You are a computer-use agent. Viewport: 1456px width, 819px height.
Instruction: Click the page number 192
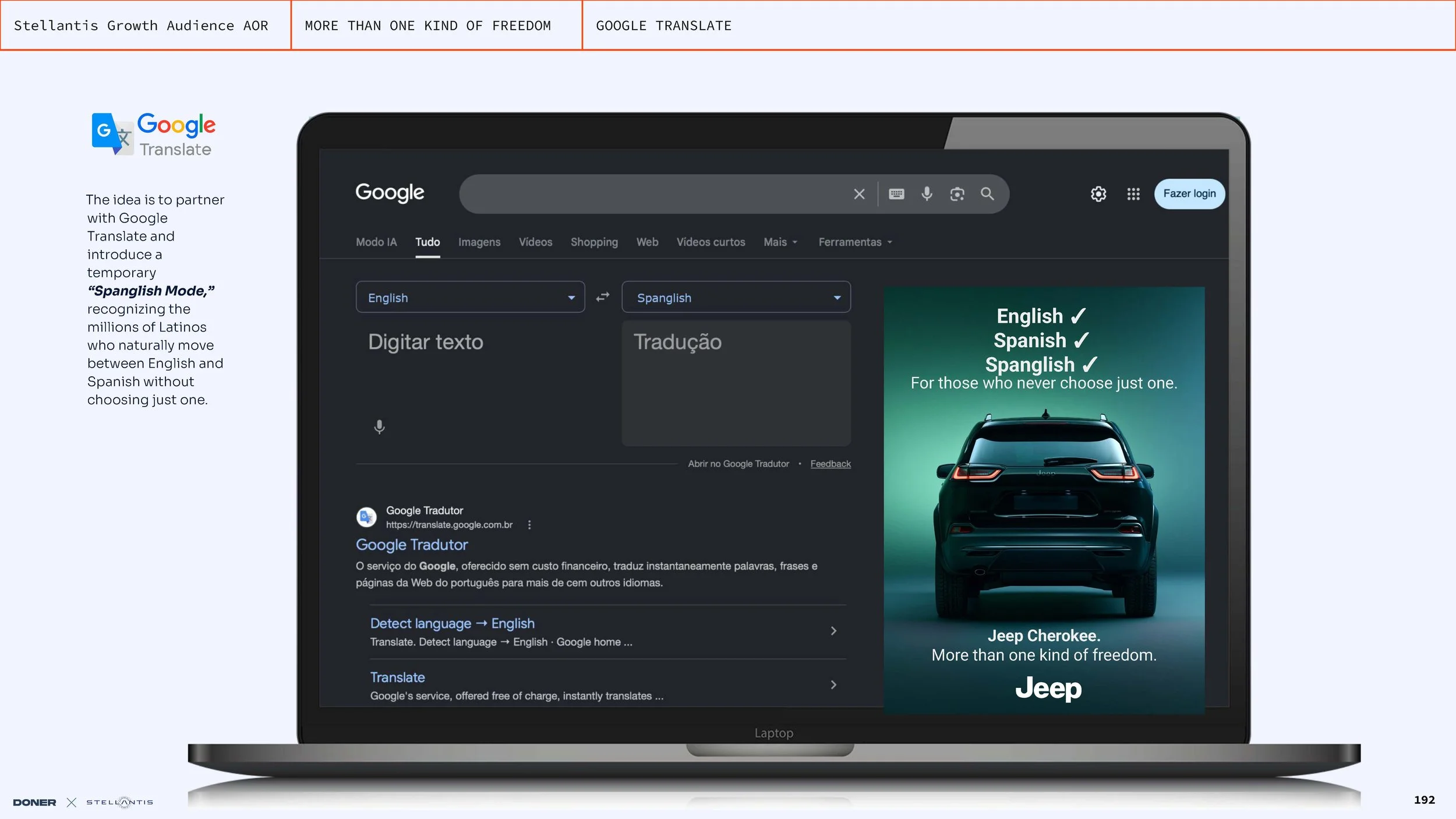coord(1424,800)
